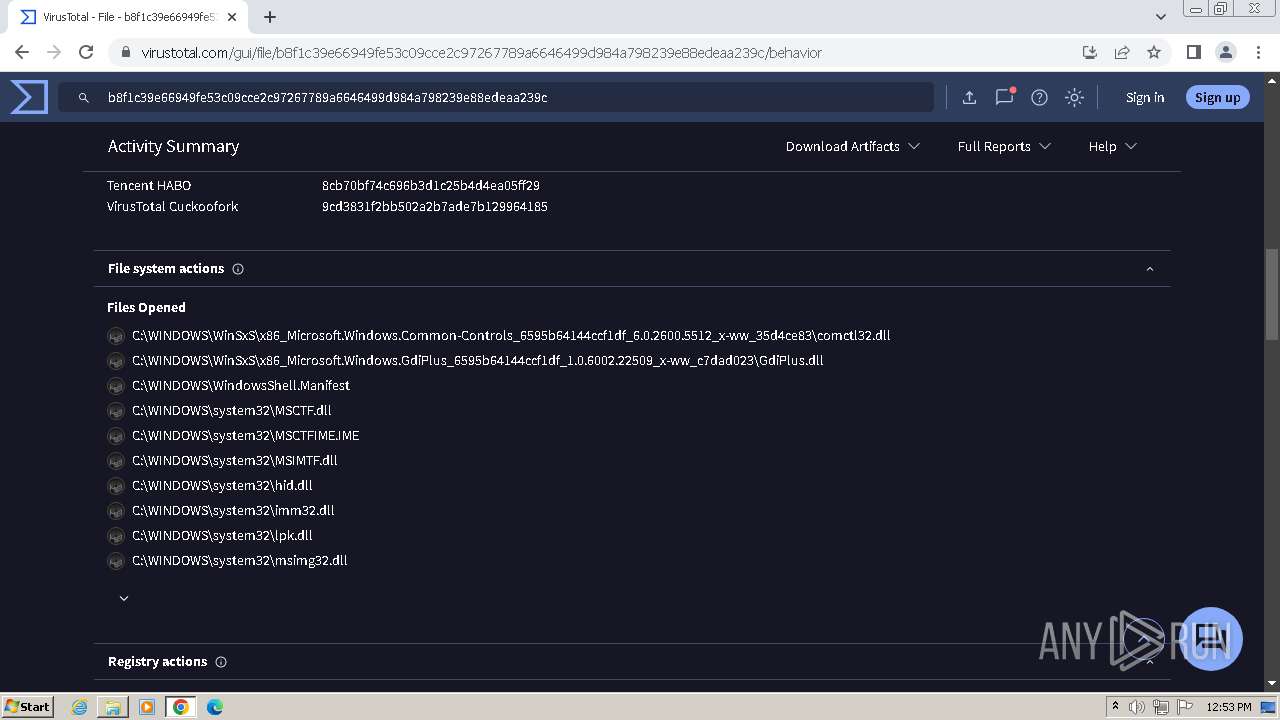The height and width of the screenshot is (720, 1280).
Task: Open the Chrome three-dot menu
Action: (x=1258, y=52)
